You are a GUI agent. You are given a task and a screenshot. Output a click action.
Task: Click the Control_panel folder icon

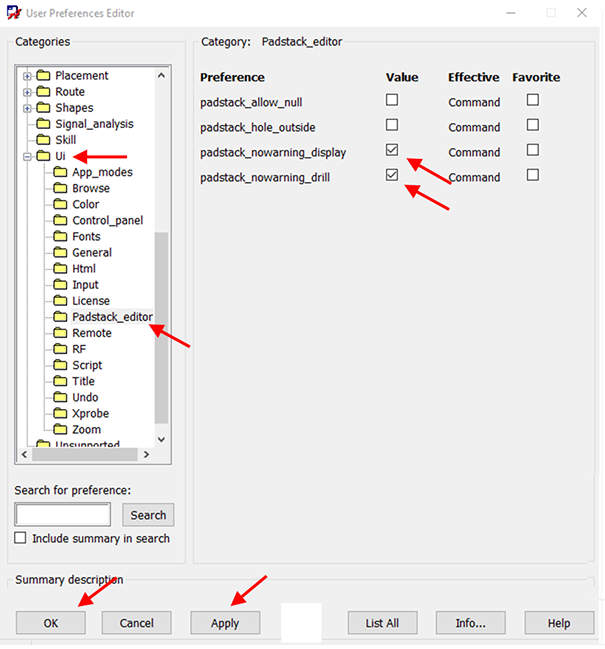60,221
